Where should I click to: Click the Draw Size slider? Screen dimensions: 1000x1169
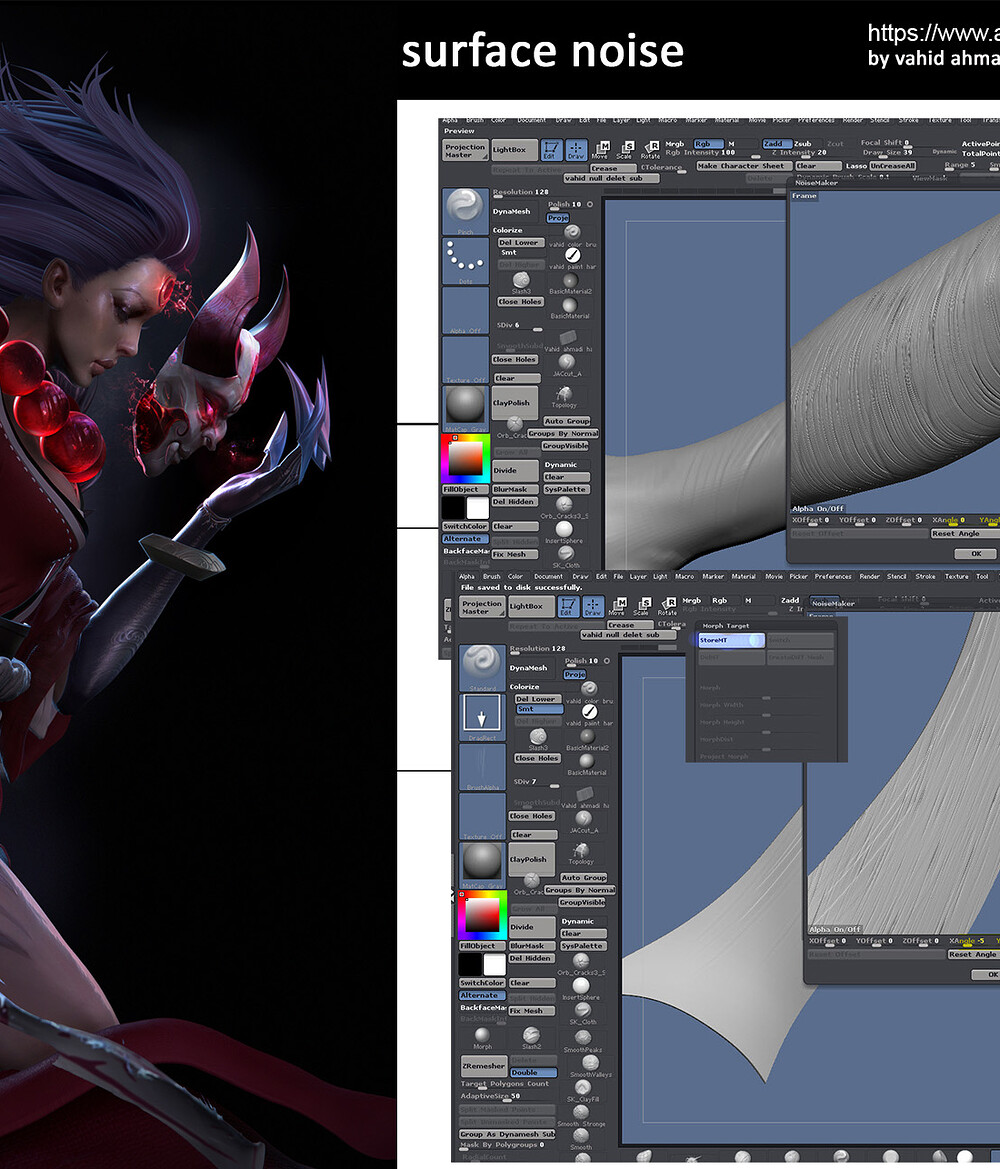(887, 153)
